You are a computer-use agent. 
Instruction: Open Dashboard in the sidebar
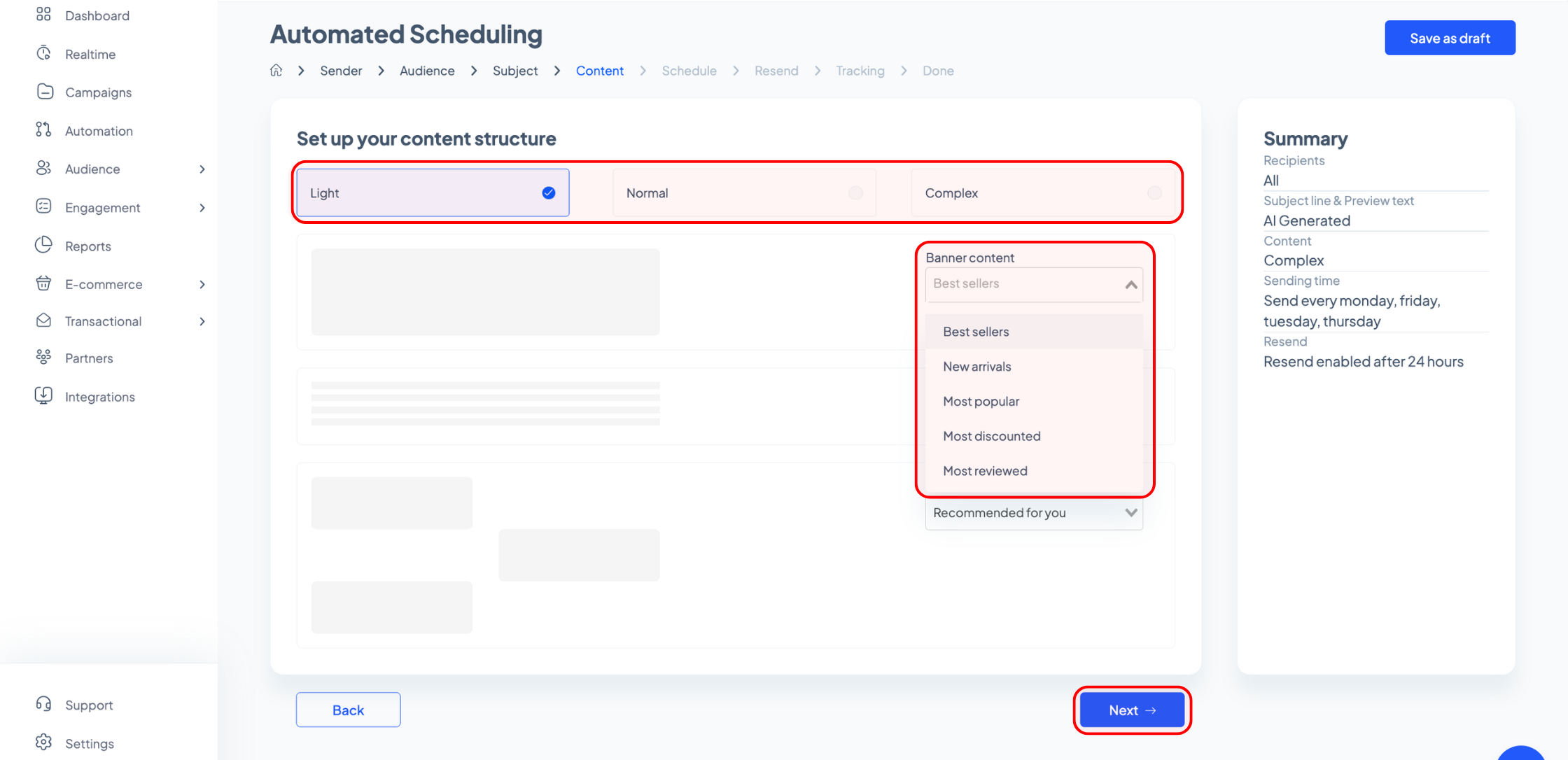(97, 15)
